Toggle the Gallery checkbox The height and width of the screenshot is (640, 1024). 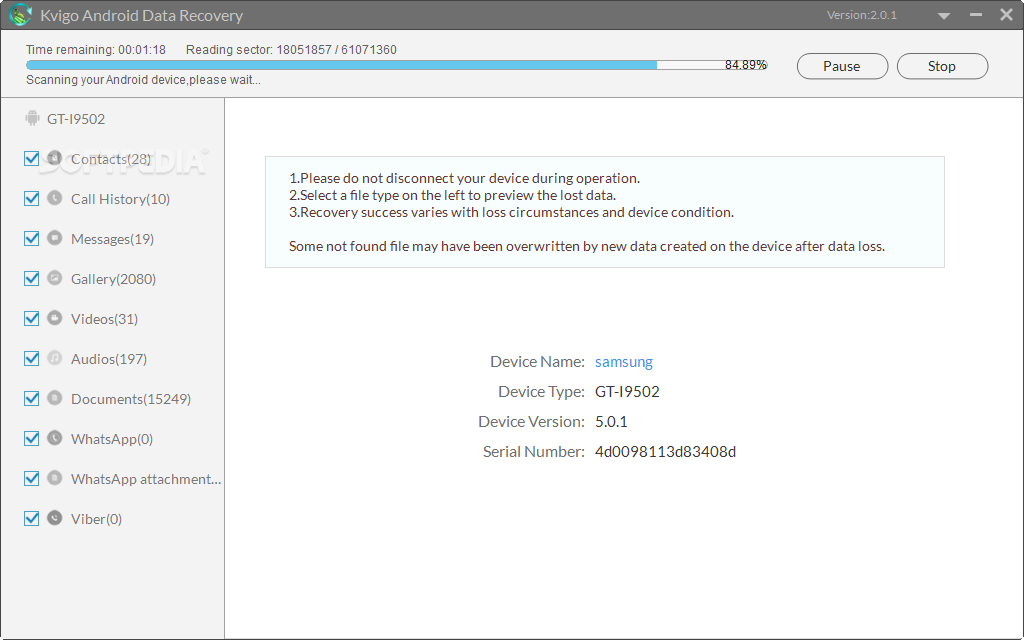31,278
